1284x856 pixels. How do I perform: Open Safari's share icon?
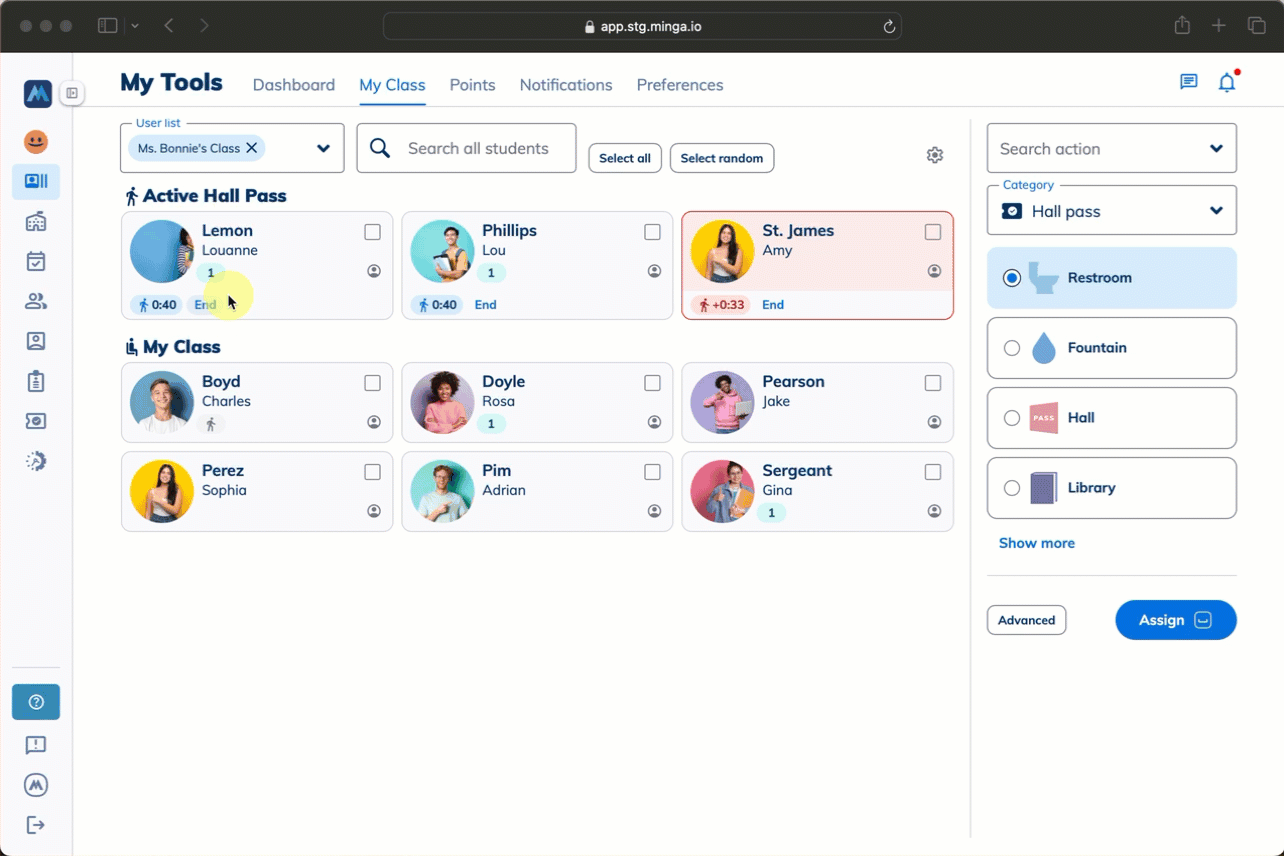1182,26
